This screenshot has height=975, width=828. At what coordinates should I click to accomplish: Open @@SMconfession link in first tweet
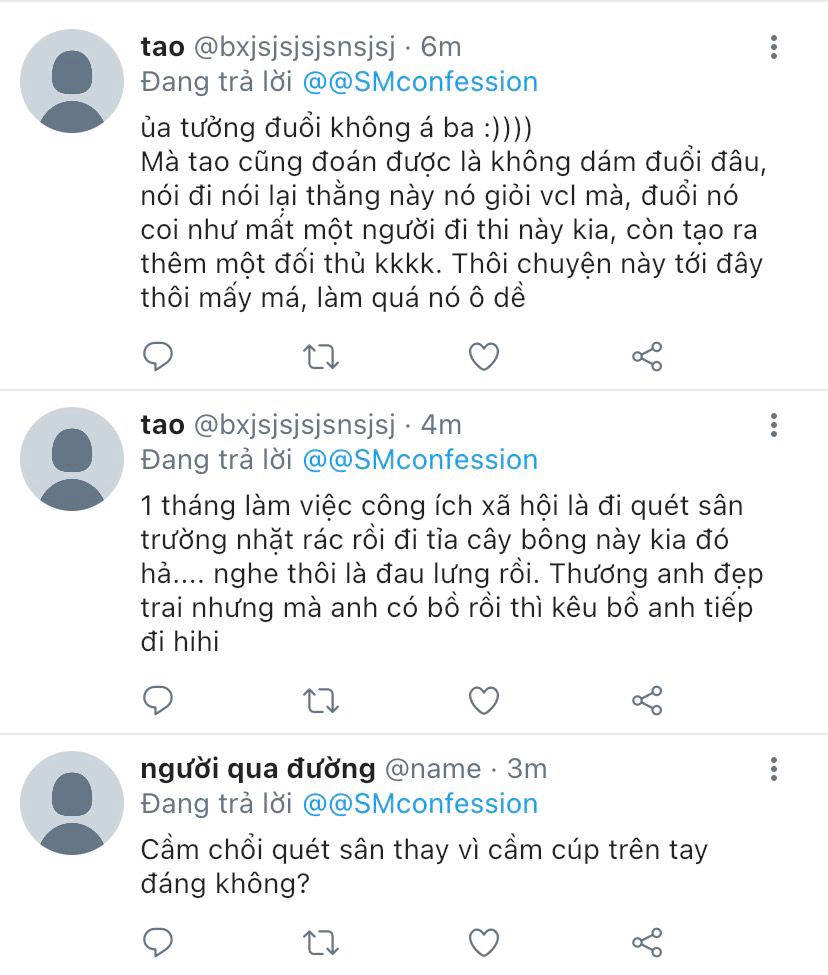[420, 82]
